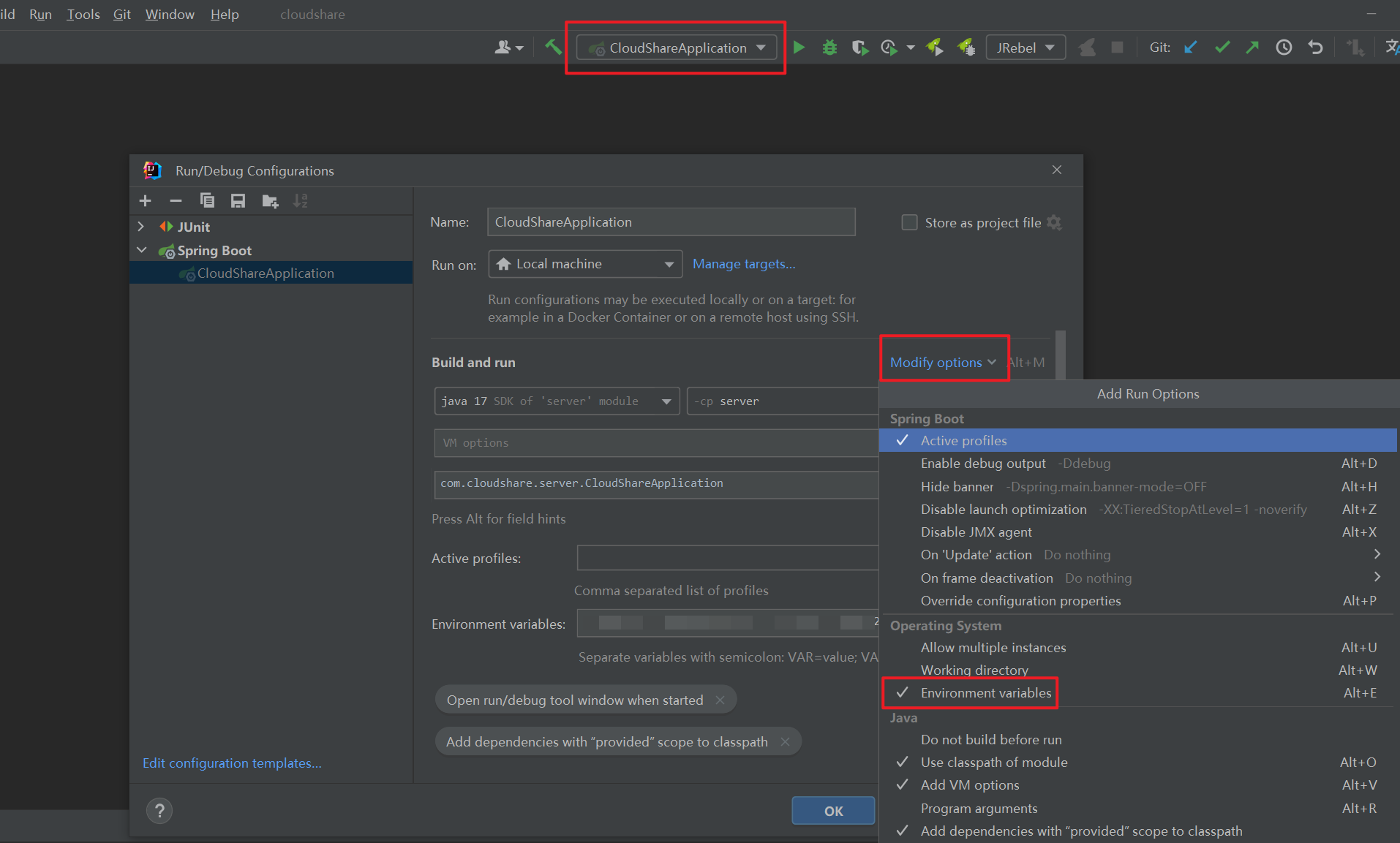This screenshot has height=843, width=1400.
Task: Debug with JRebel rocket bug icon
Action: (x=966, y=48)
